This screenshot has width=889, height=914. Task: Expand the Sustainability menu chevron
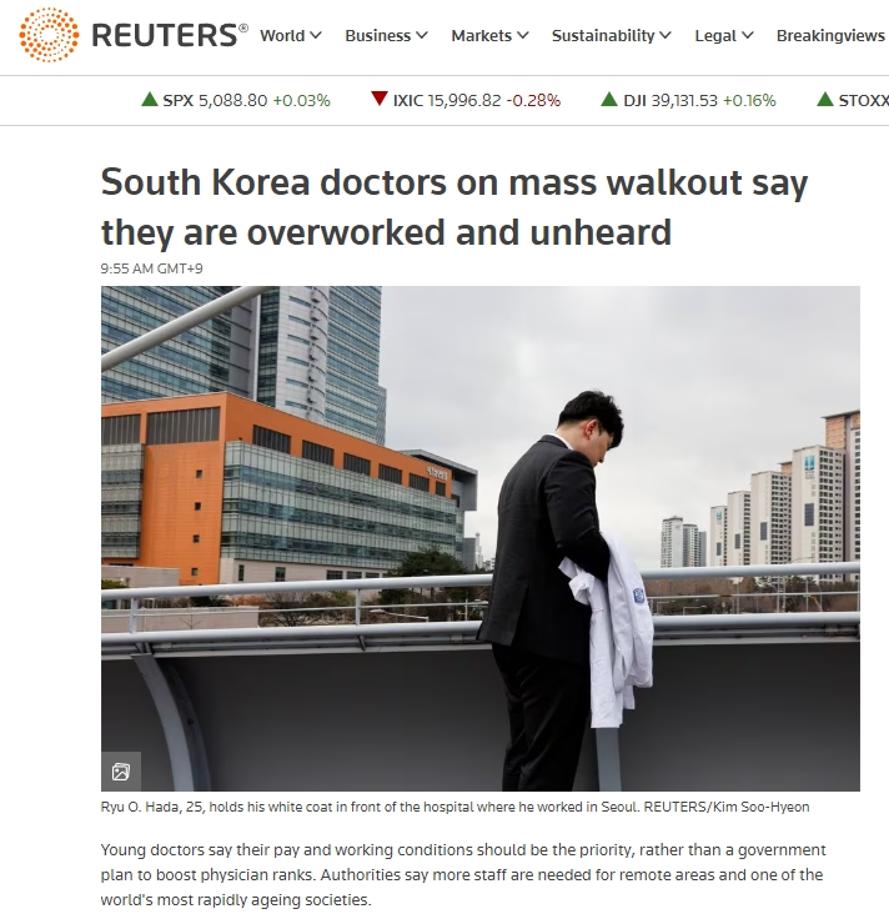665,35
